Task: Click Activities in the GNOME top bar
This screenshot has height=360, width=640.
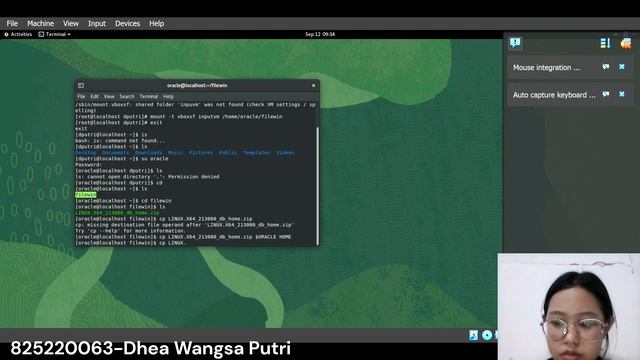Action: [18, 34]
